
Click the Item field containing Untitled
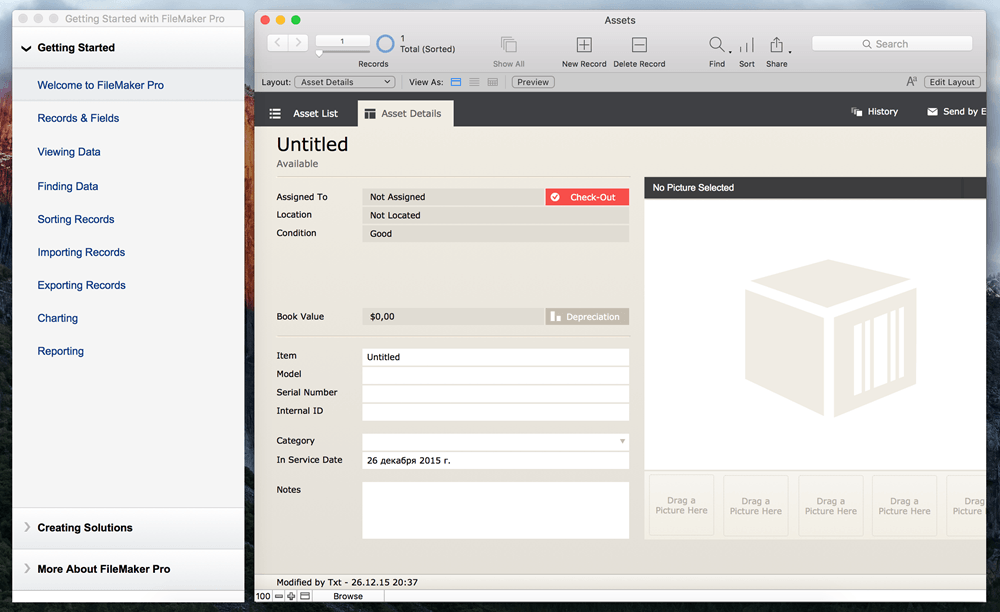coord(496,357)
